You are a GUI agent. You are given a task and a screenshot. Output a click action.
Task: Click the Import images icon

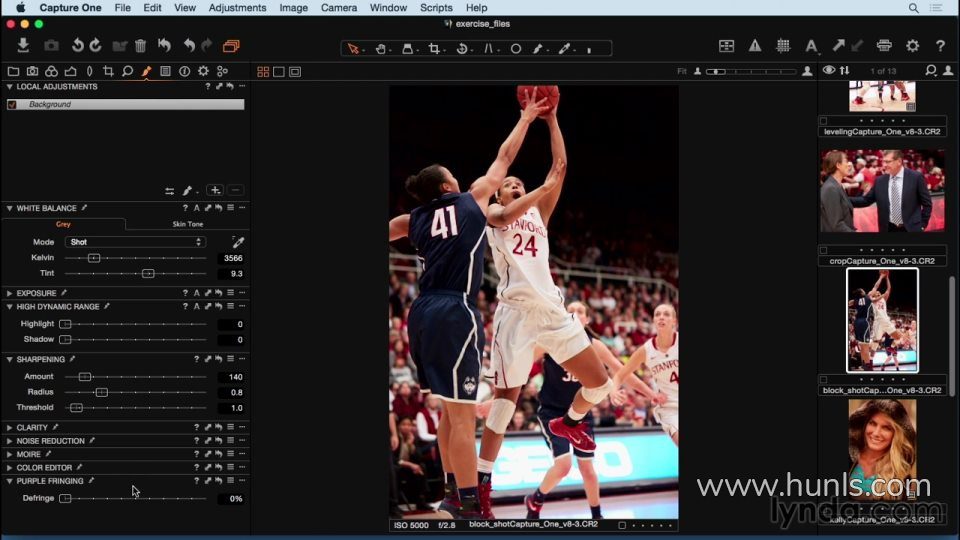(23, 46)
